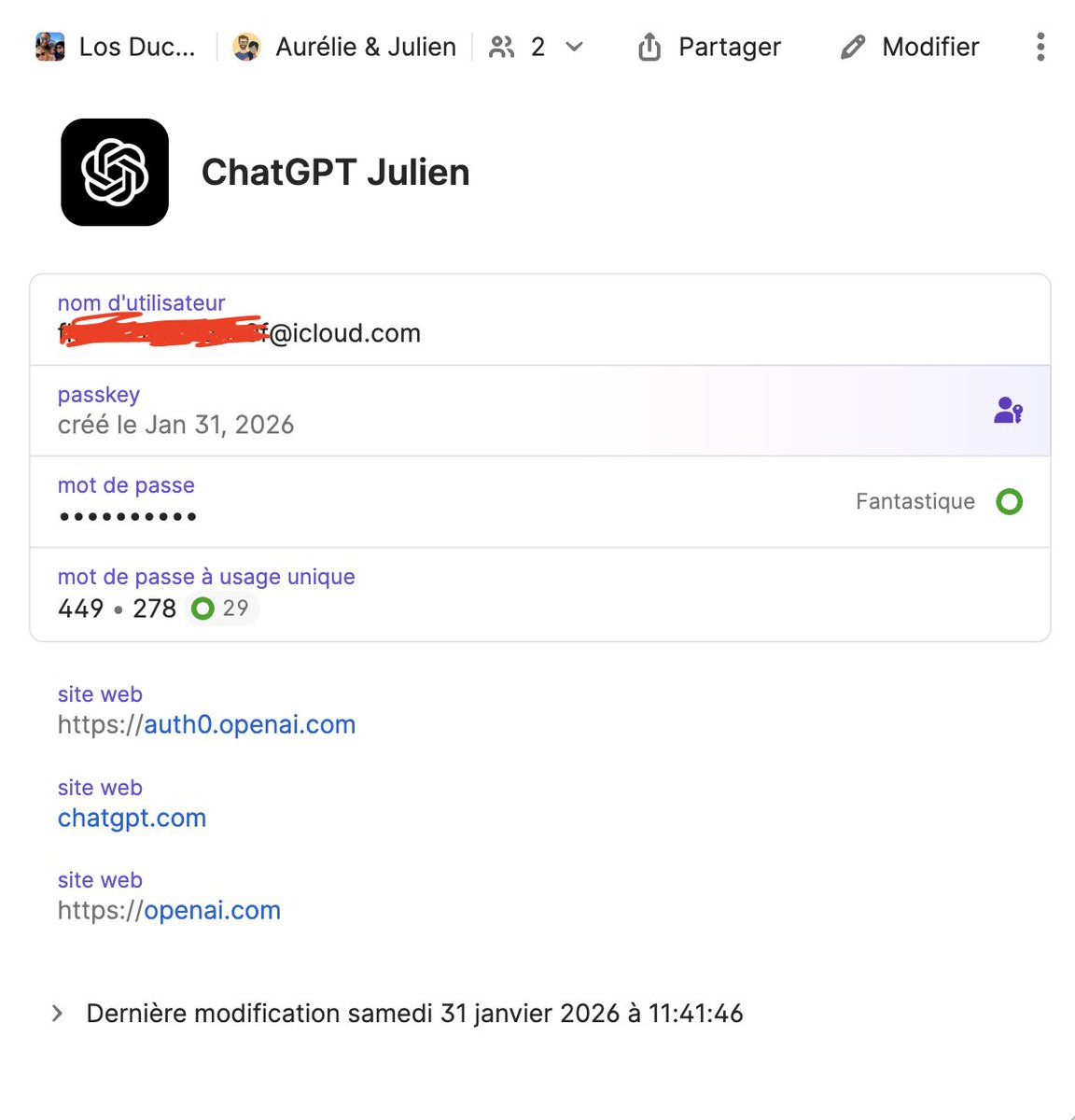Click the Modifier pencil icon
This screenshot has width=1075, height=1120.
853,47
